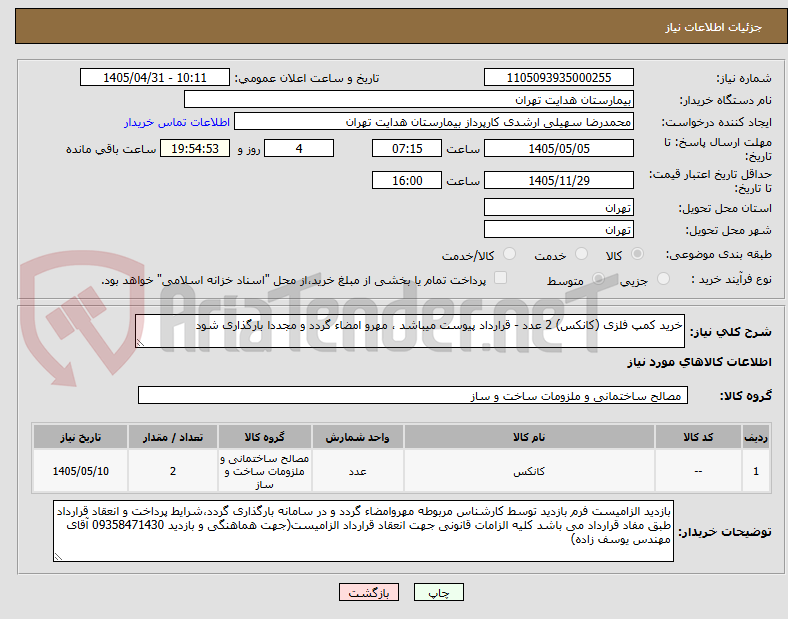Click price validity date 1405/11/29
The image size is (788, 619).
559,180
